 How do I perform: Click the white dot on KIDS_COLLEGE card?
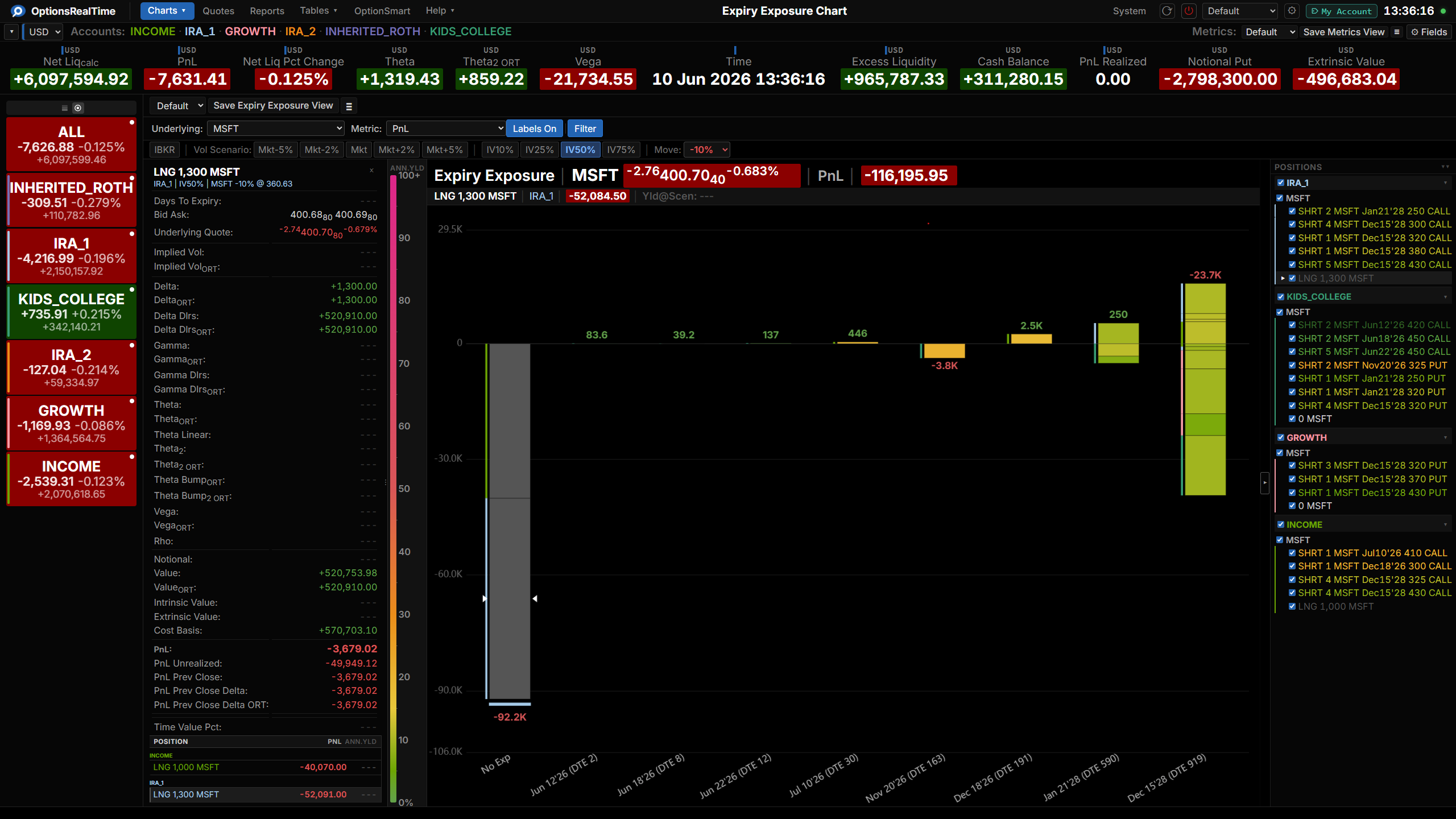132,289
